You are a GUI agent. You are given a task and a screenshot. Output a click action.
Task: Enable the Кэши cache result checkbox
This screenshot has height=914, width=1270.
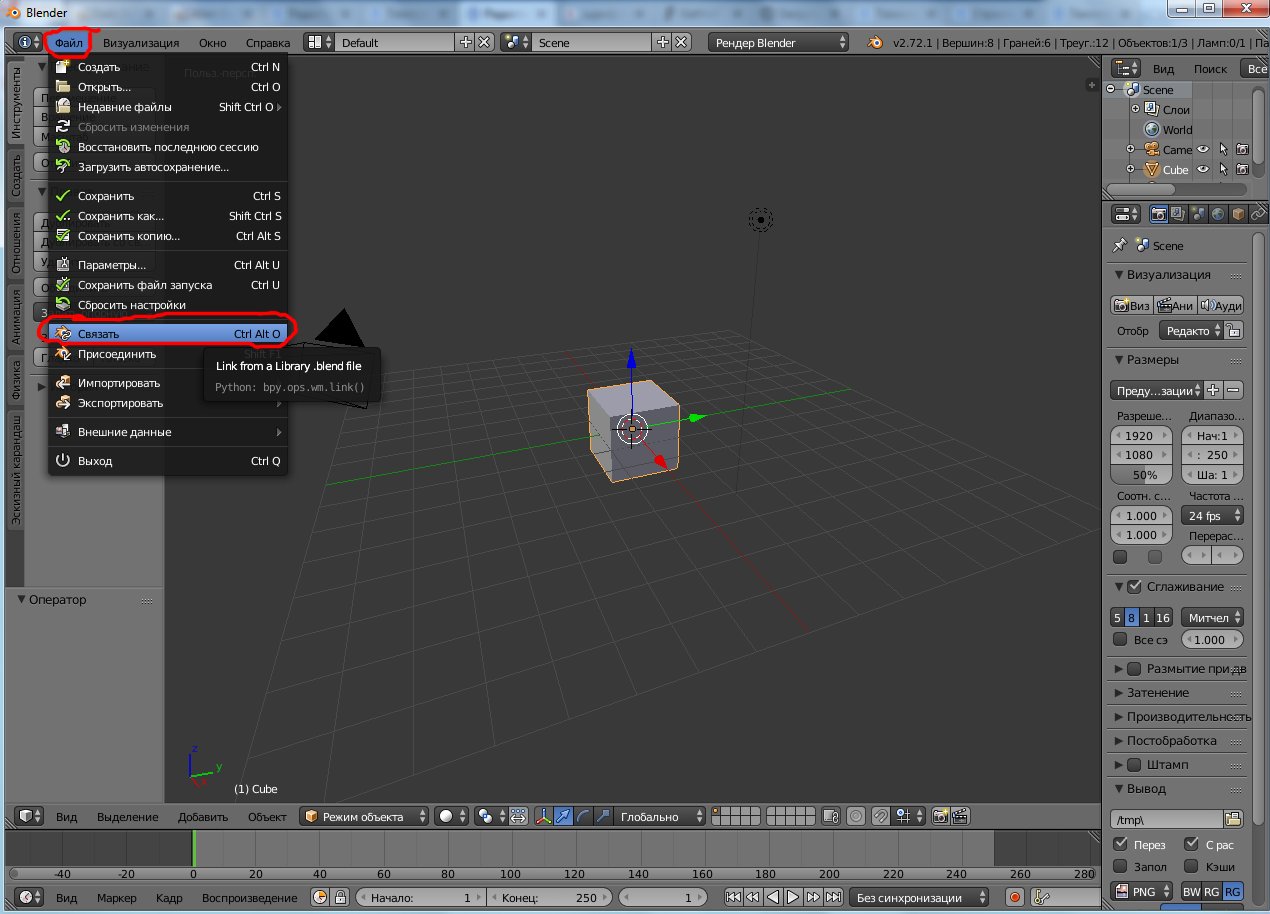click(1192, 866)
